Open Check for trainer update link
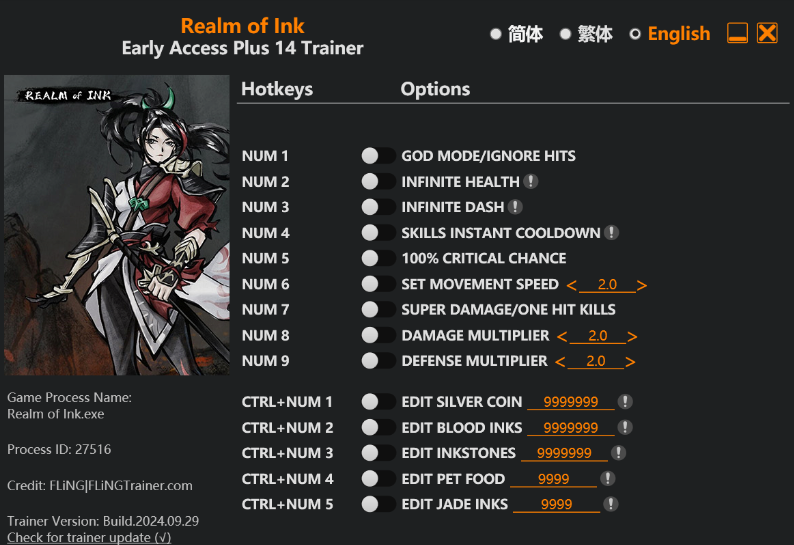Image resolution: width=794 pixels, height=545 pixels. 89,538
